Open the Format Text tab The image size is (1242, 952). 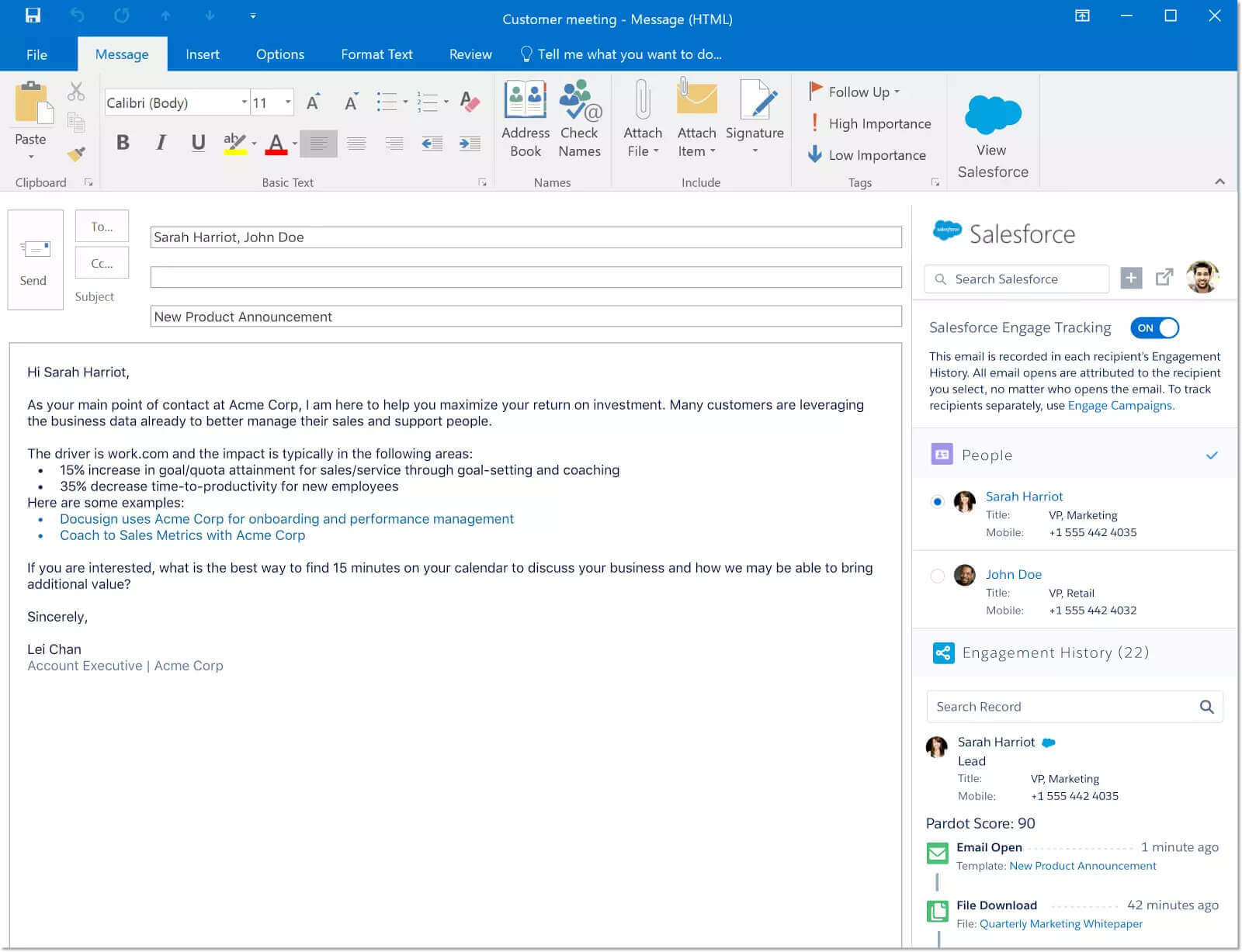coord(376,54)
